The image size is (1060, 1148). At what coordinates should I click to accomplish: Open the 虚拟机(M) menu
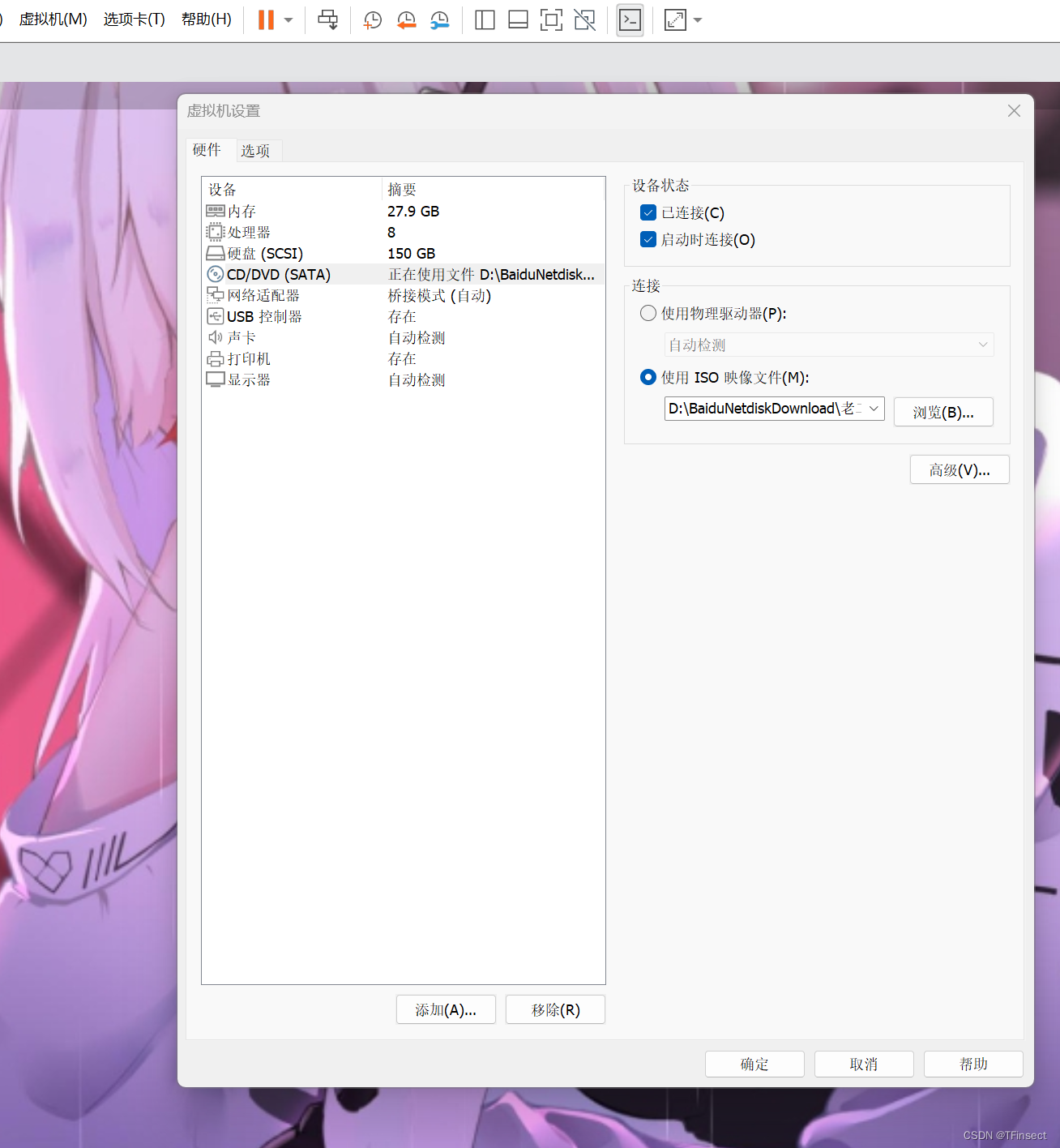coord(53,19)
